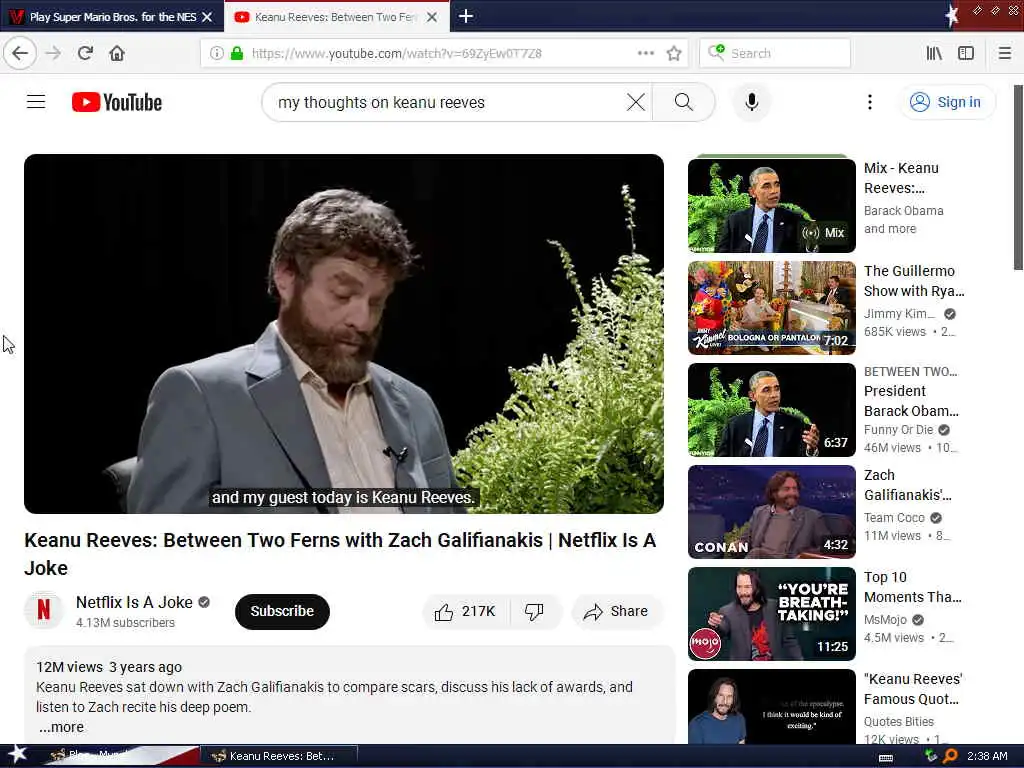Play Top 10 Moments MsMojo thumbnail
Image resolution: width=1024 pixels, height=768 pixels.
[x=771, y=613]
